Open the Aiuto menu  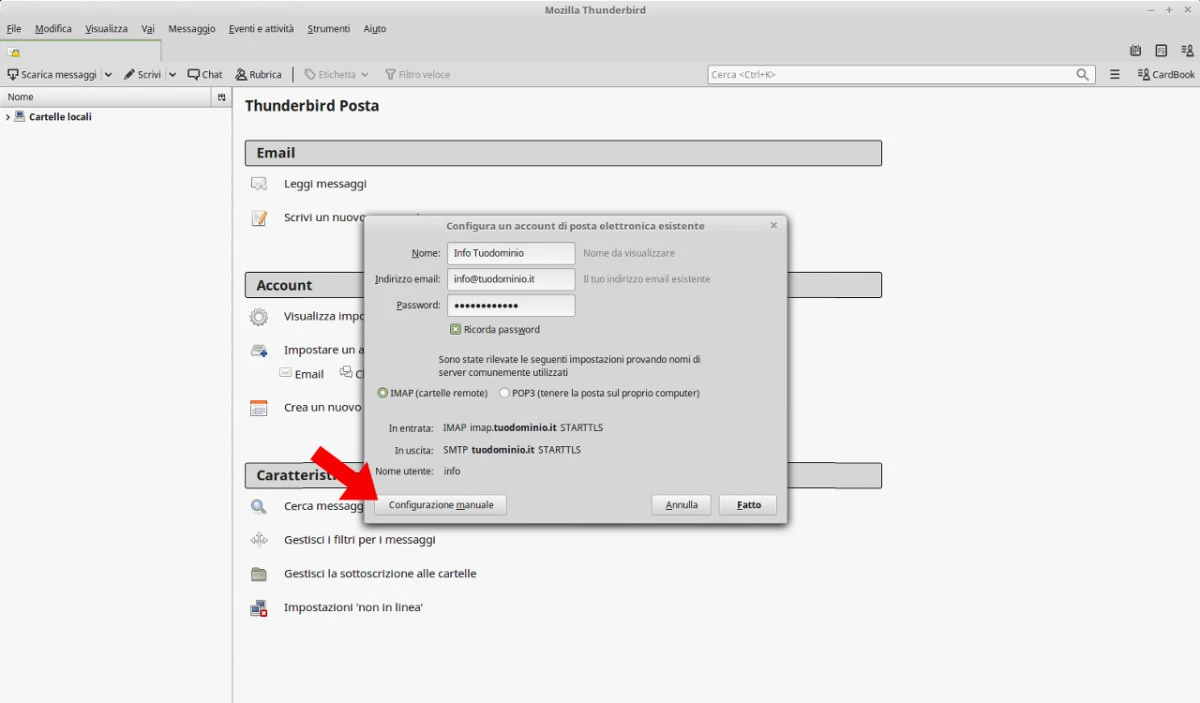click(x=375, y=29)
